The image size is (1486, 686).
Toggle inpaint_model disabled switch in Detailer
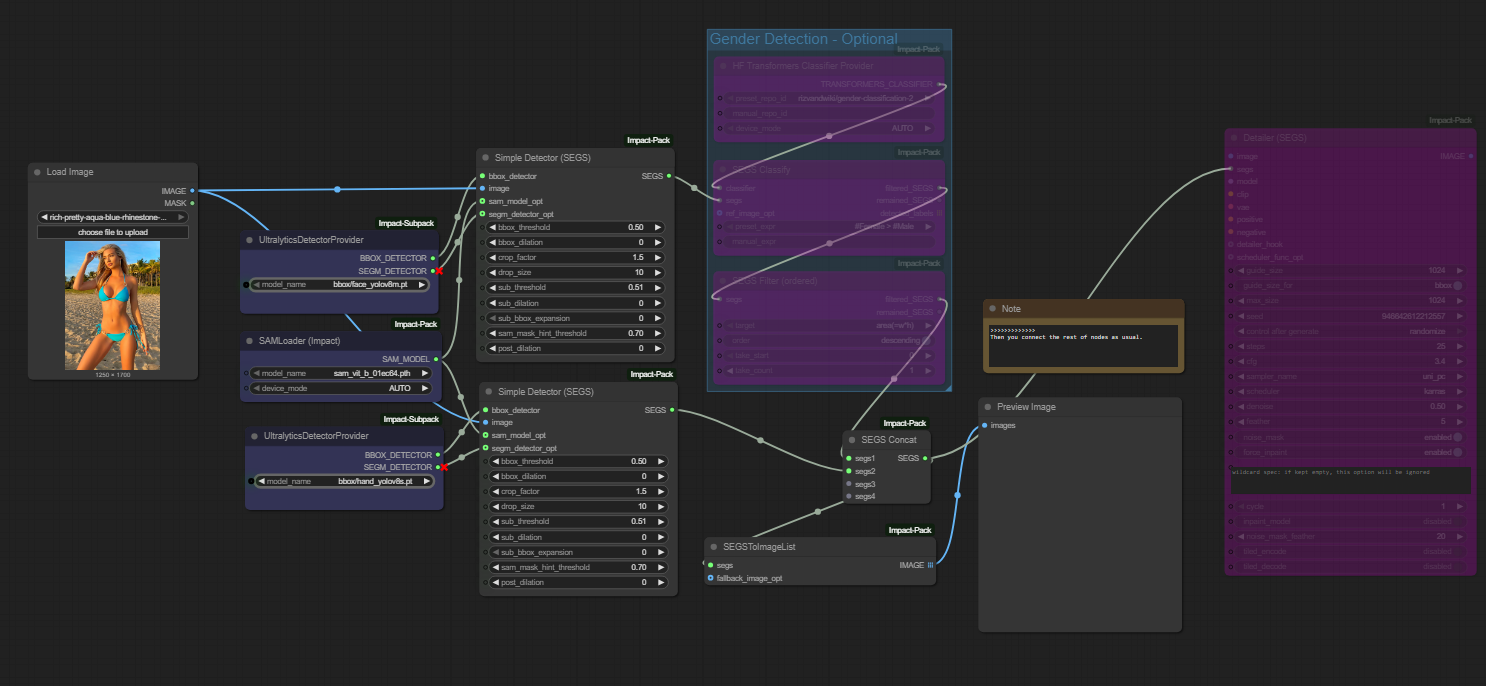pyautogui.click(x=1457, y=521)
